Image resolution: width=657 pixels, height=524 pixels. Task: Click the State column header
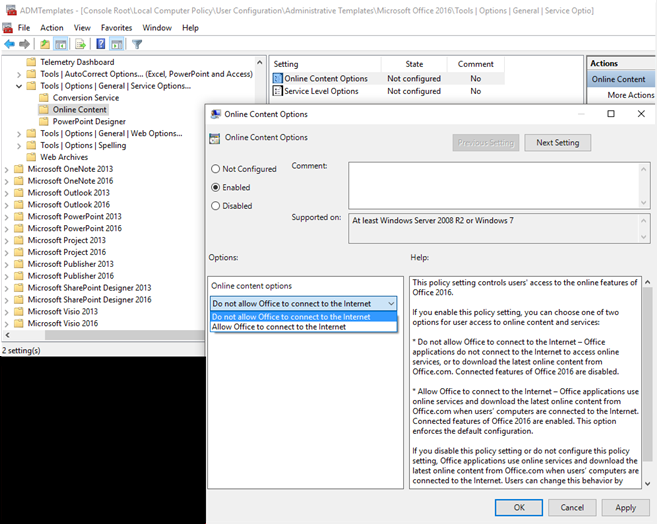414,64
